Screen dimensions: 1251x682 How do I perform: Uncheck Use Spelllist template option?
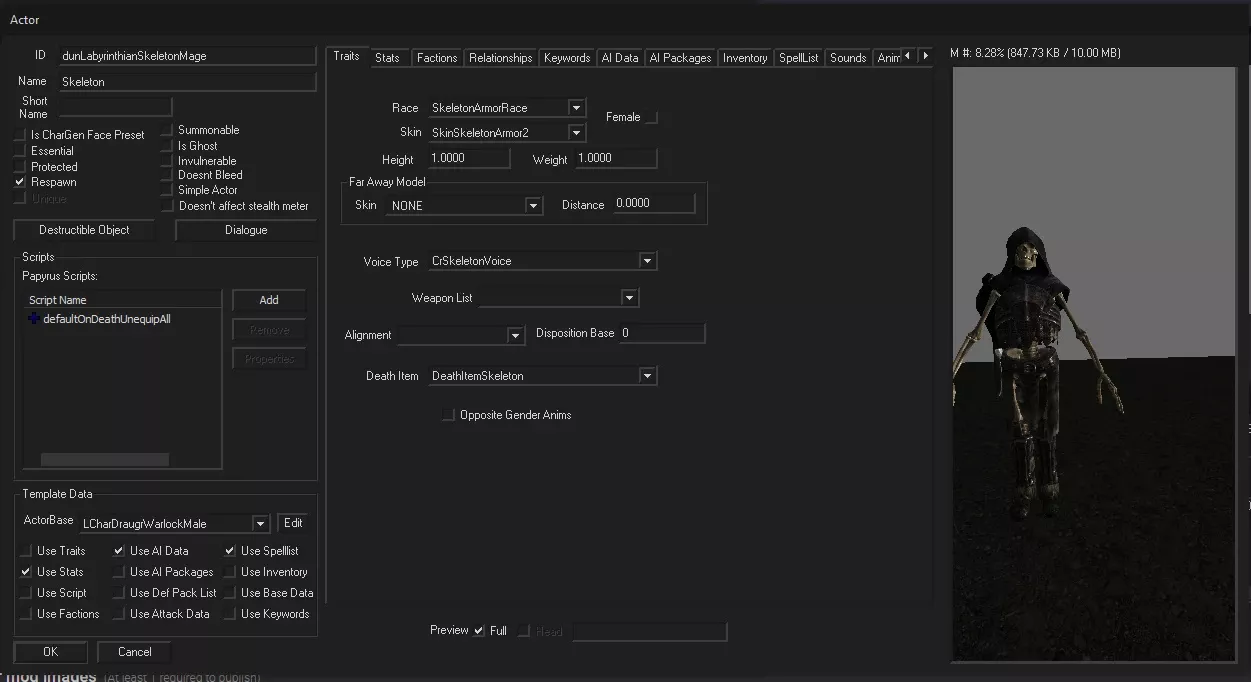click(230, 551)
